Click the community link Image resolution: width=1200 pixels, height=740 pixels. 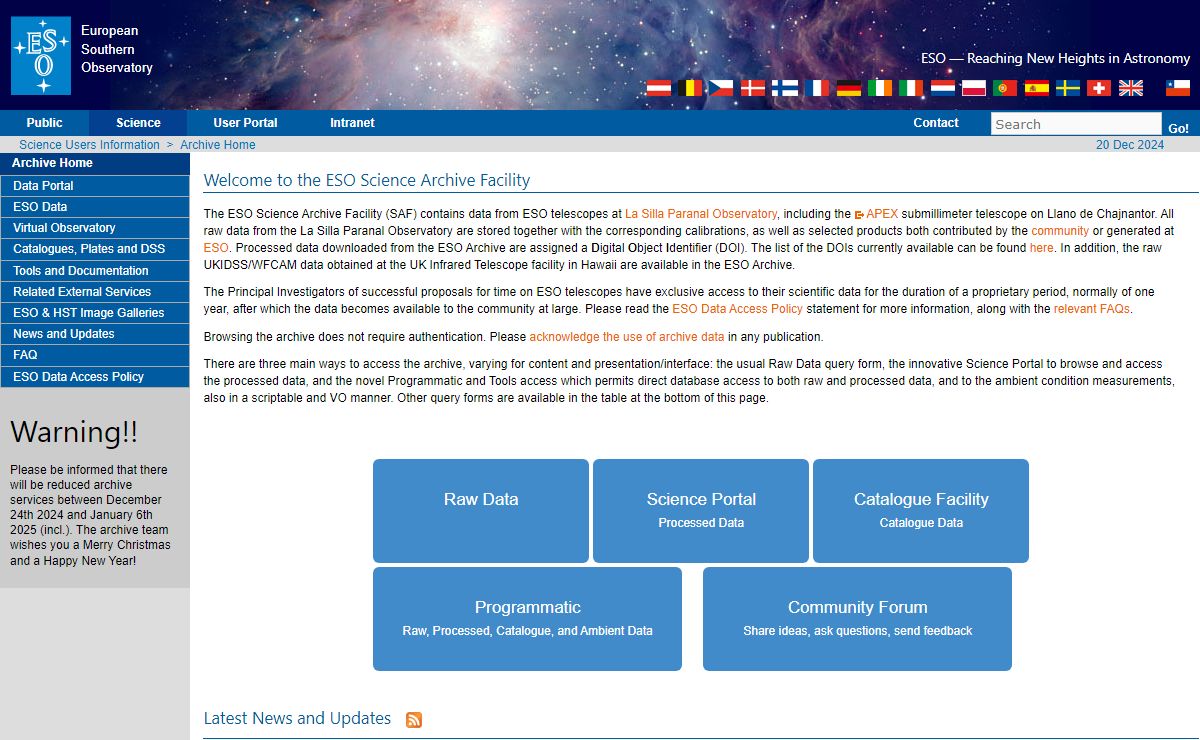click(1060, 230)
